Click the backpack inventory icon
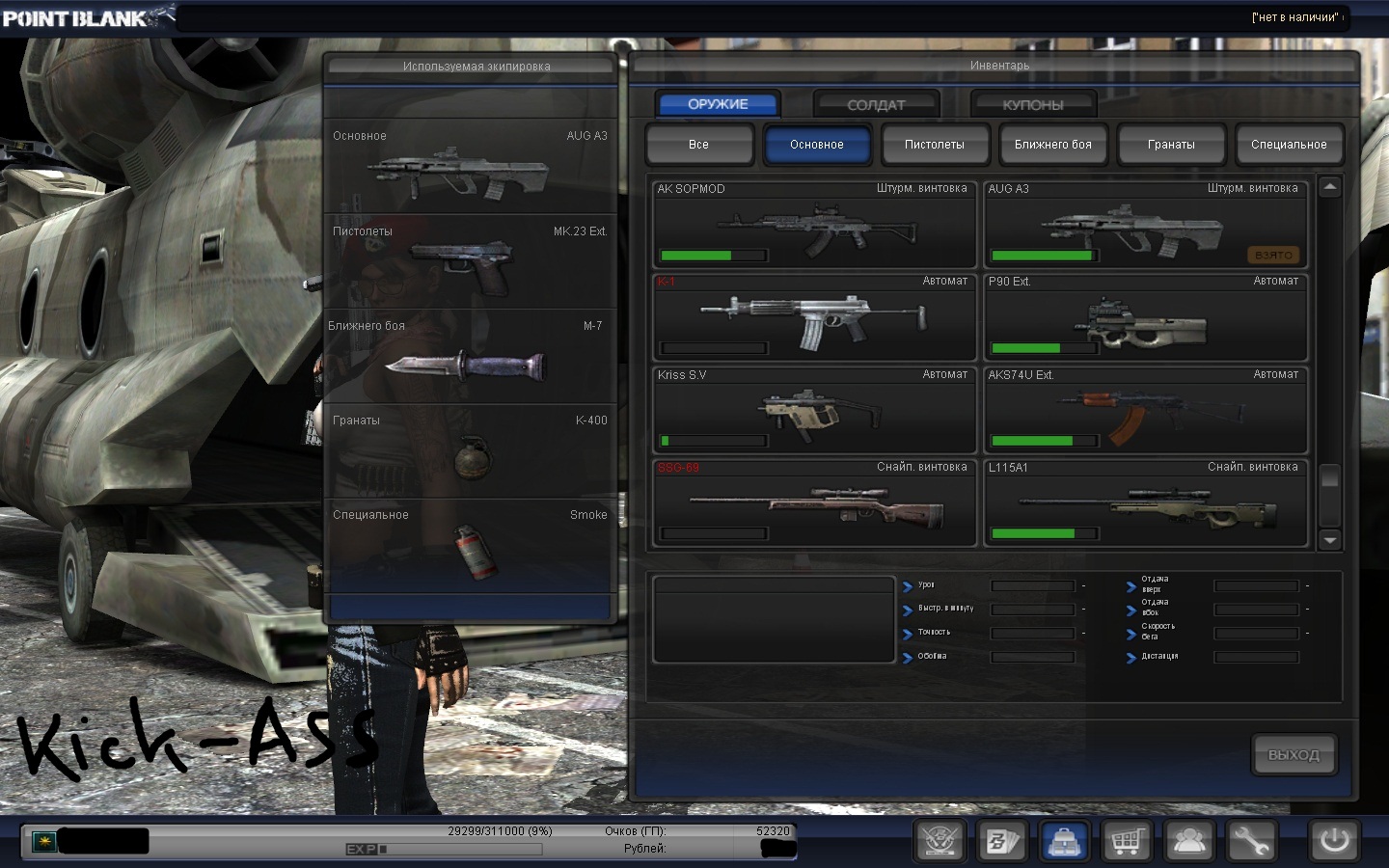Screen dimensions: 1389x868 click(1064, 841)
